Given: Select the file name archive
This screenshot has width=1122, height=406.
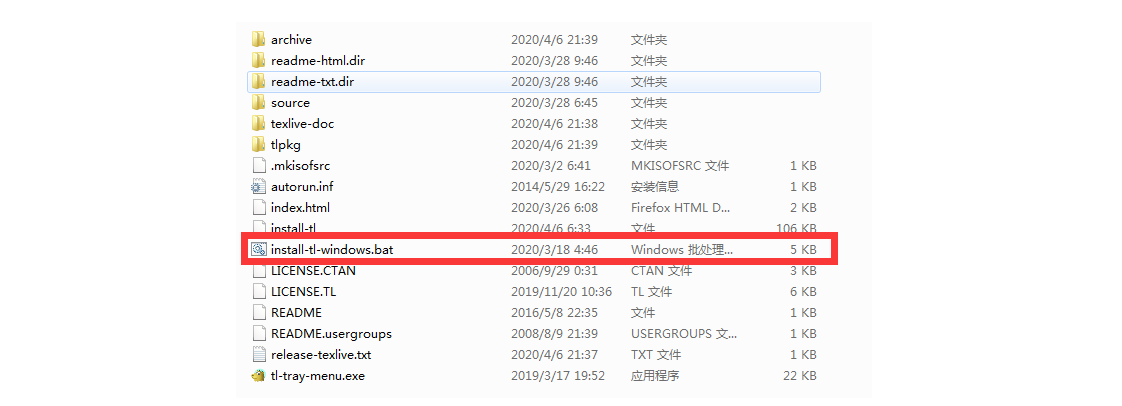Looking at the screenshot, I should [291, 39].
